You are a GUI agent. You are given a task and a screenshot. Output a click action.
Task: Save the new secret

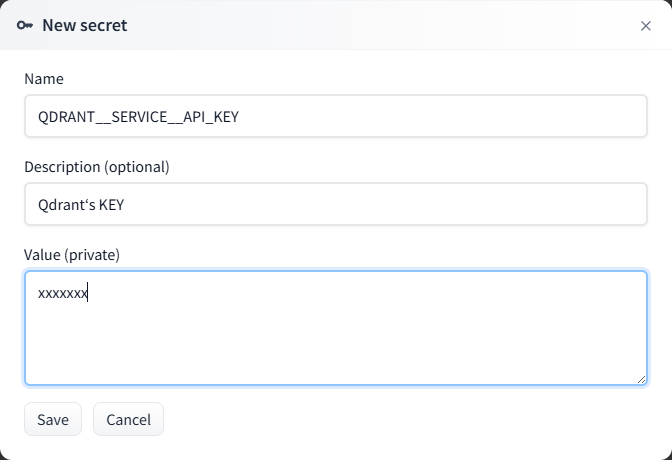(x=53, y=420)
